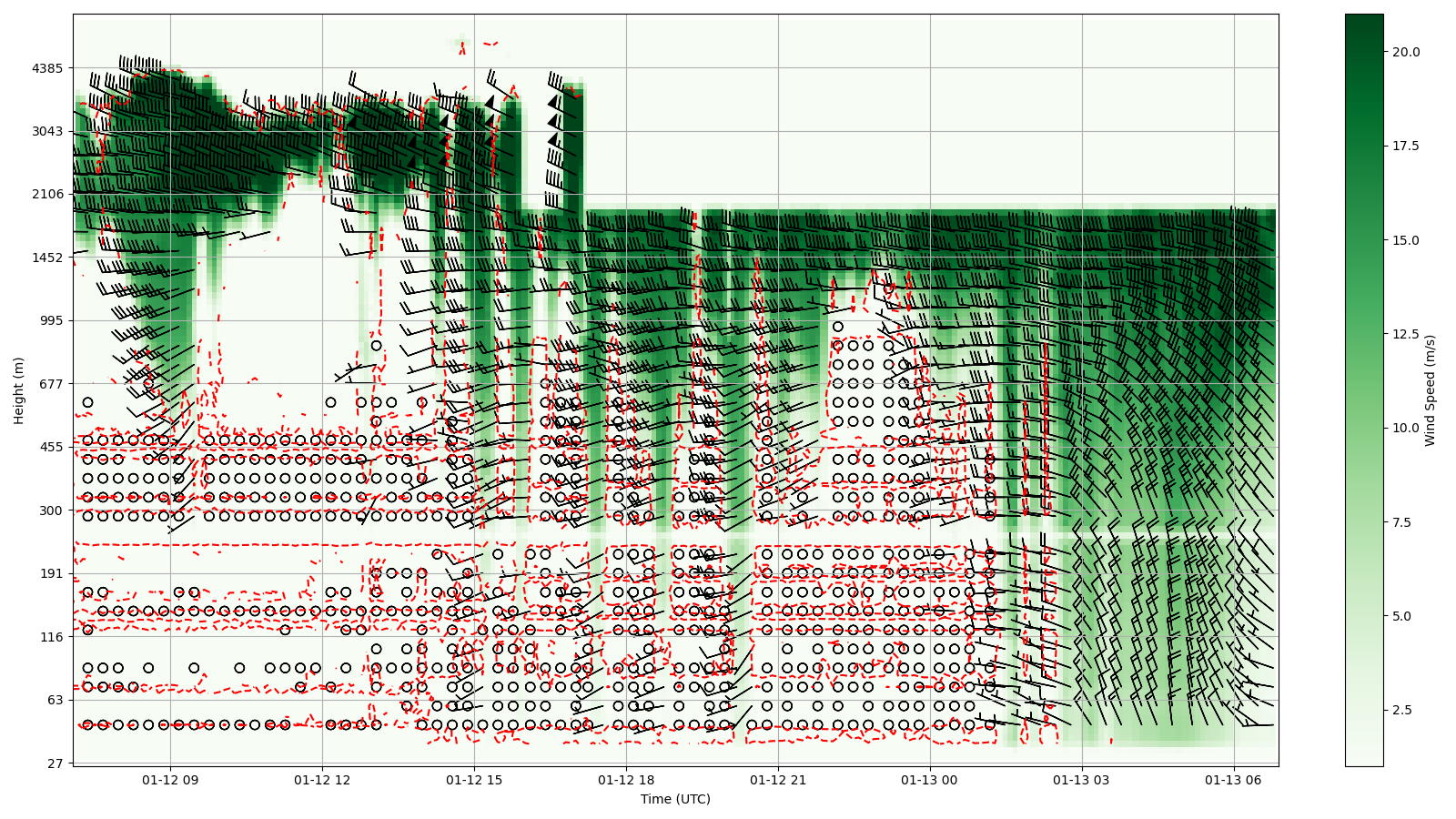Click the 'Time (UTC)' x-axis label
1456x819 pixels.
point(675,799)
